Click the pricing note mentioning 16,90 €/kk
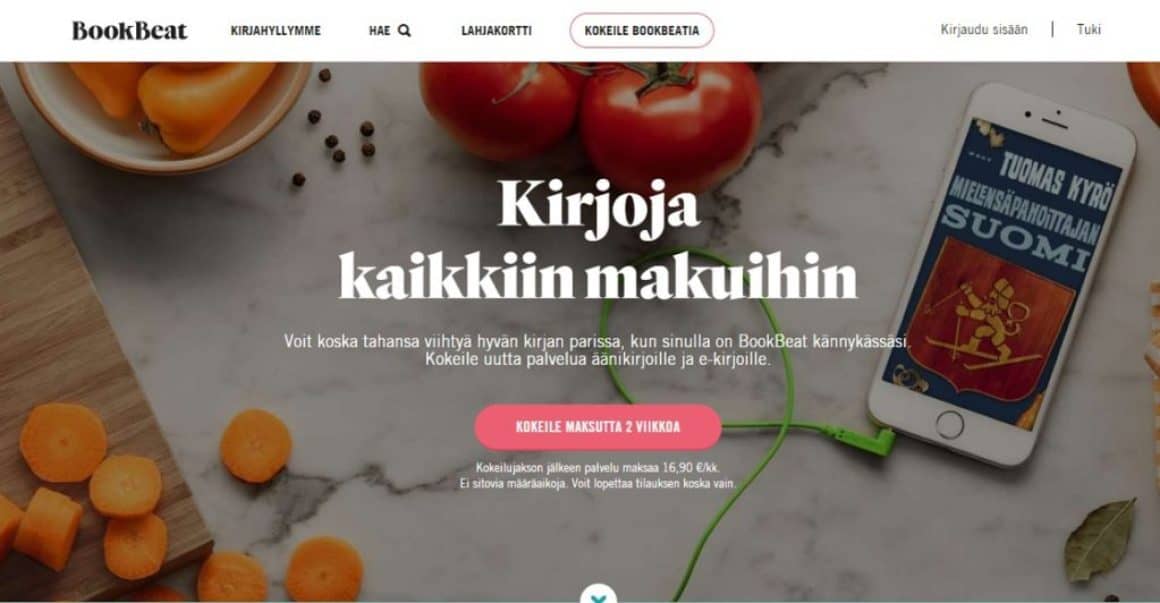This screenshot has height=603, width=1160. 598,468
